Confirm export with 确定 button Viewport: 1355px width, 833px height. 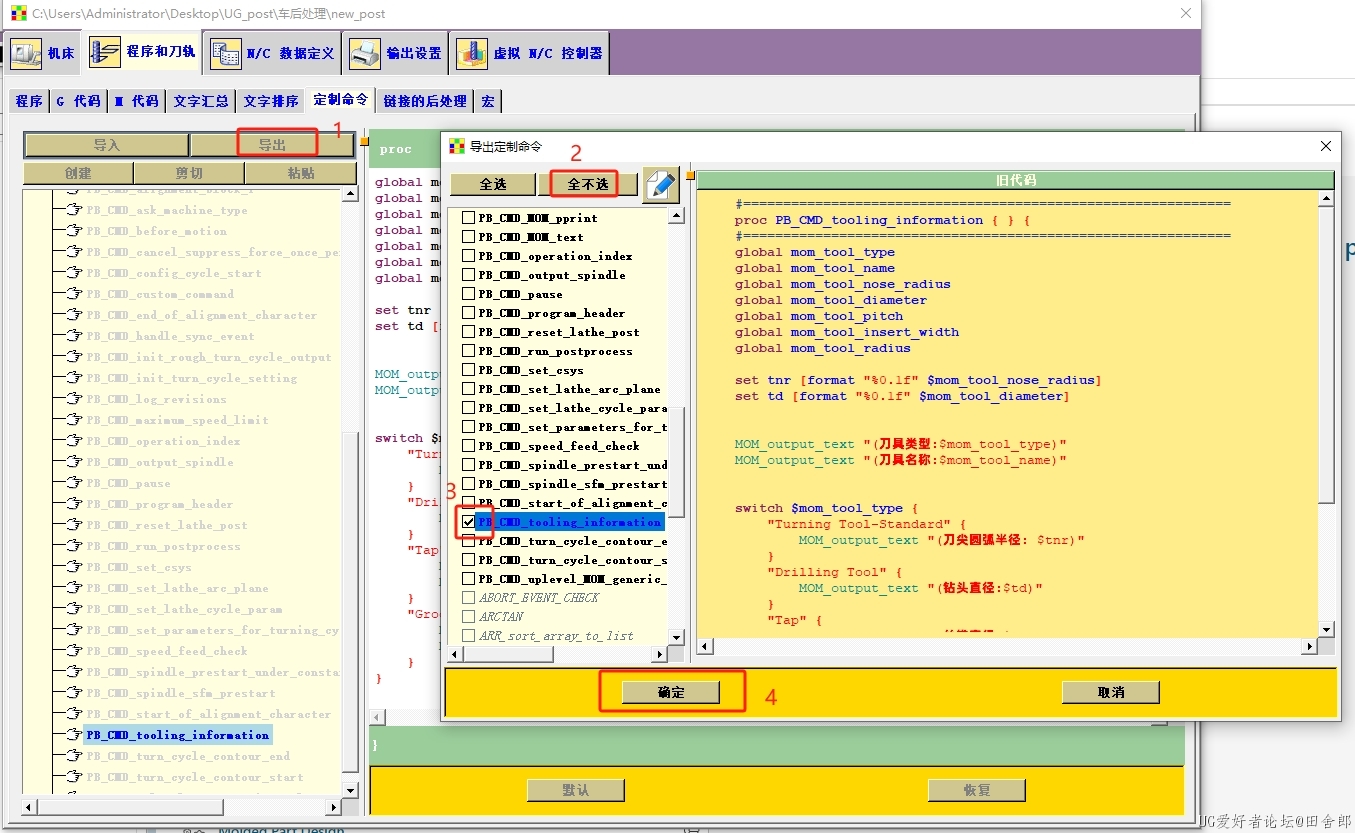pos(671,692)
